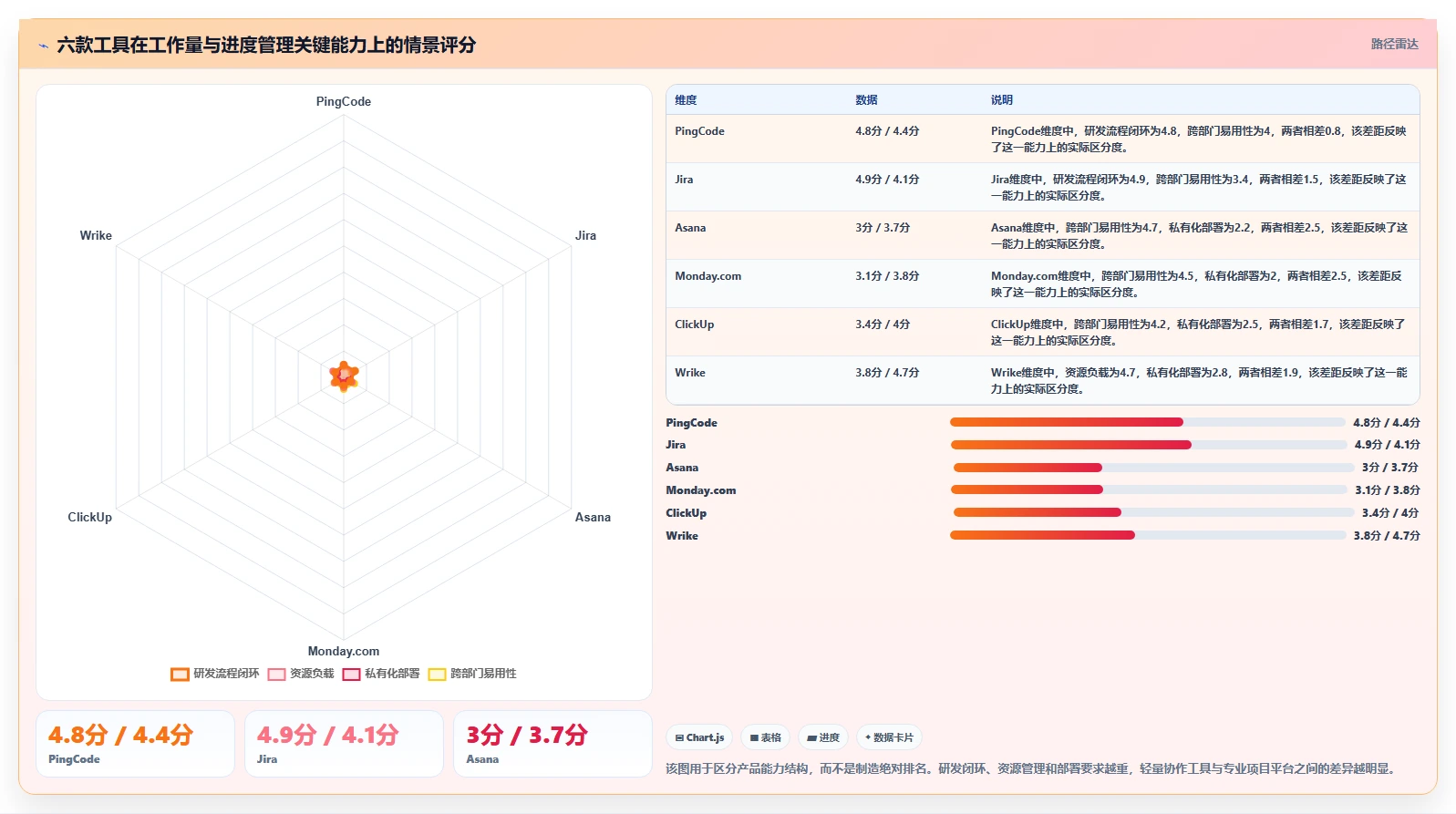Click the dashboard title 六款工具在工作量与进度管理
Screen dimensions: 1456x814
point(266,45)
